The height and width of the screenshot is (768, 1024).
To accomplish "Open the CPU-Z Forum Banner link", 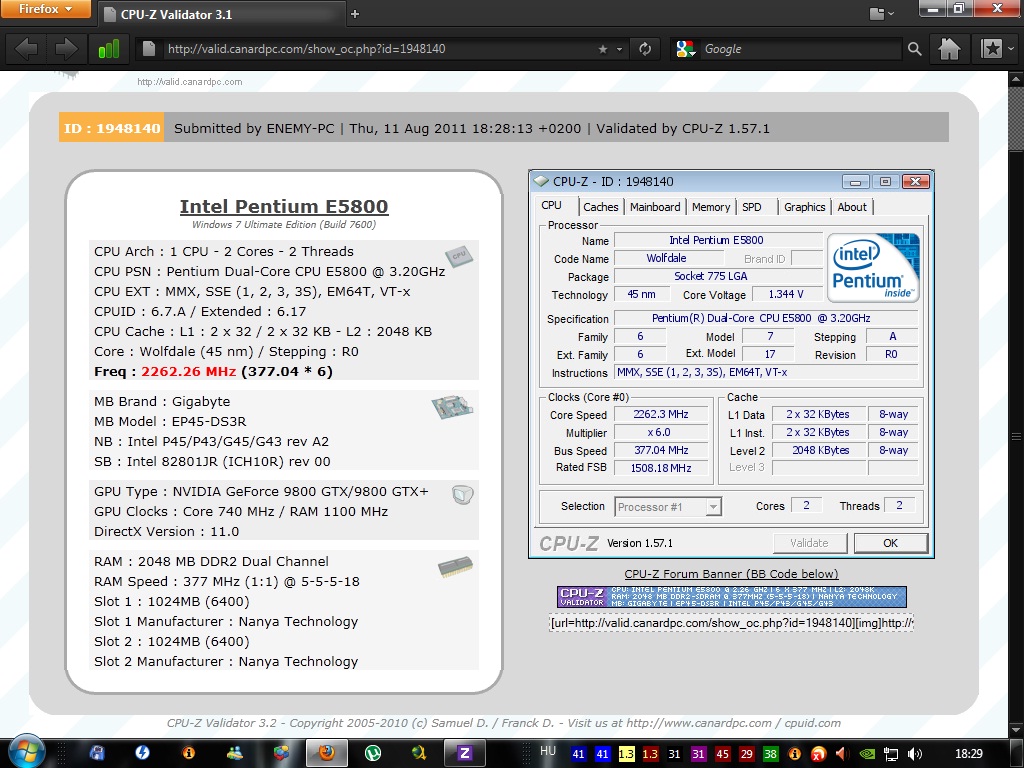I will (x=731, y=574).
